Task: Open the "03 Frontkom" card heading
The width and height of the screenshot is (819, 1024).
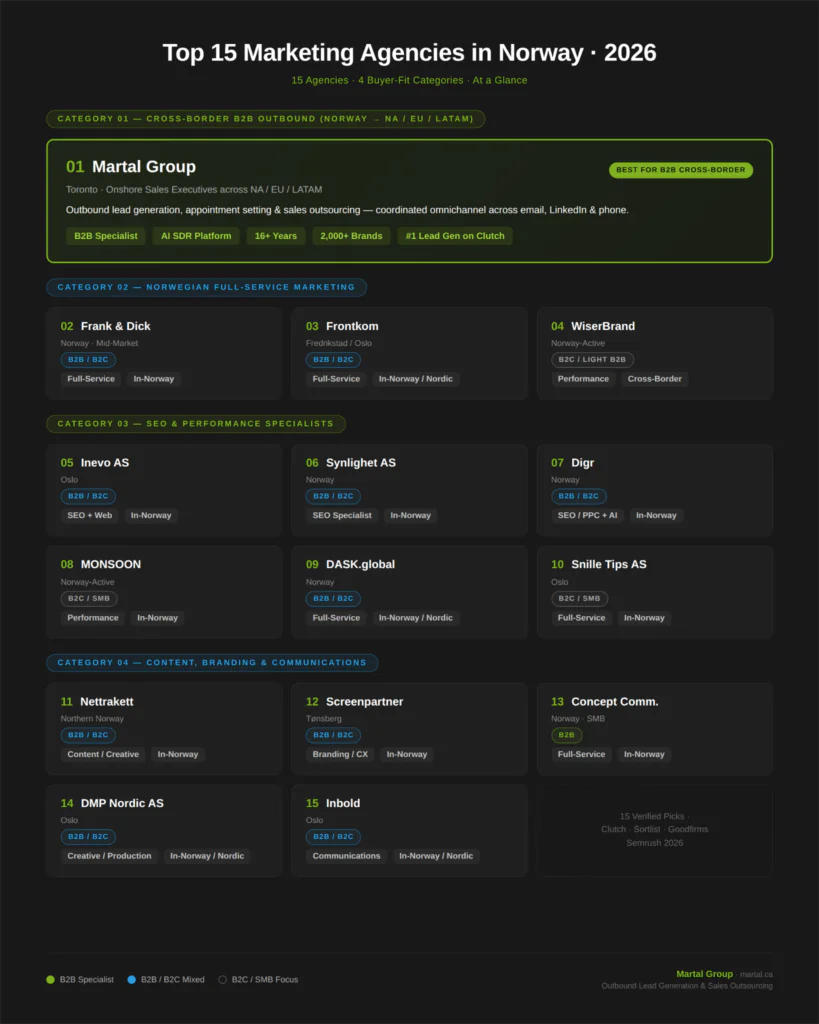Action: pos(342,326)
